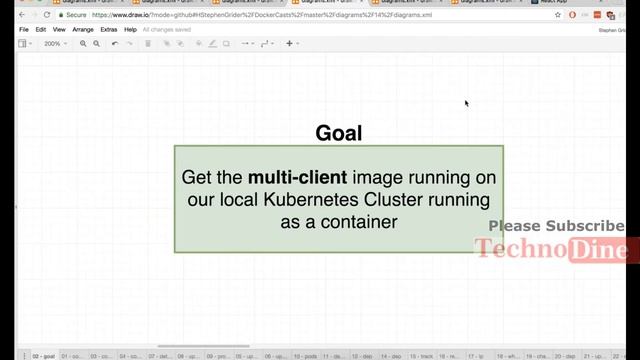The height and width of the screenshot is (360, 640).
Task: Click the All changes saved status
Action: [x=167, y=29]
